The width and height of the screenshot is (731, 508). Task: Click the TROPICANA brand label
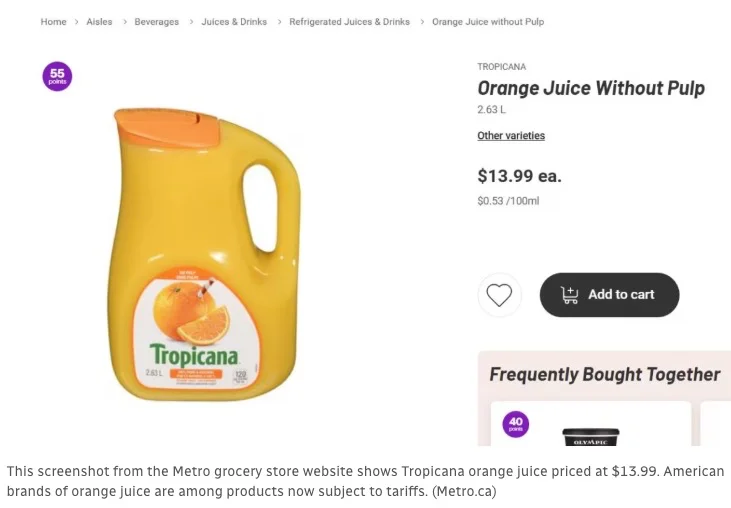pyautogui.click(x=501, y=67)
